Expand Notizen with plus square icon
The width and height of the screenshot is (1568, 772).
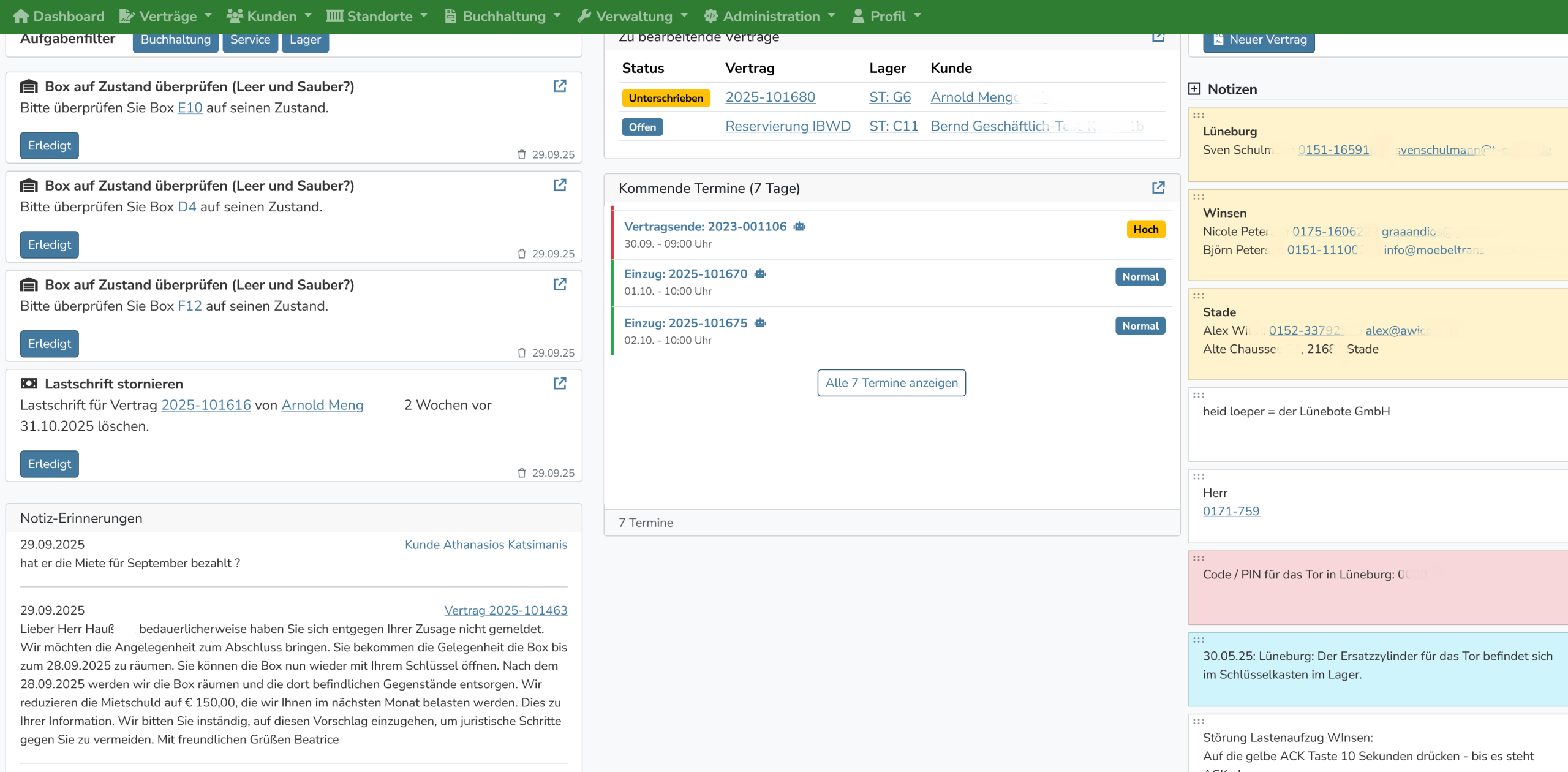click(x=1194, y=89)
